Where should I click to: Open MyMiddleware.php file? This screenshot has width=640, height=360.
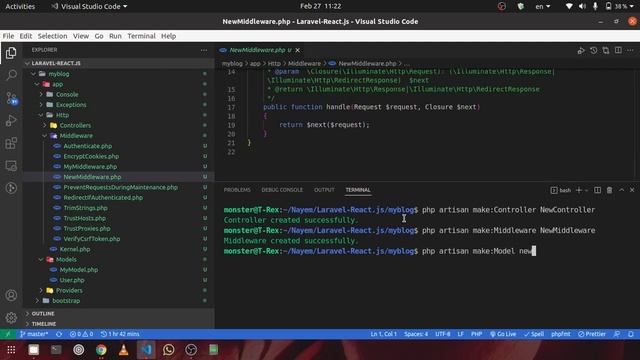tap(118, 167)
